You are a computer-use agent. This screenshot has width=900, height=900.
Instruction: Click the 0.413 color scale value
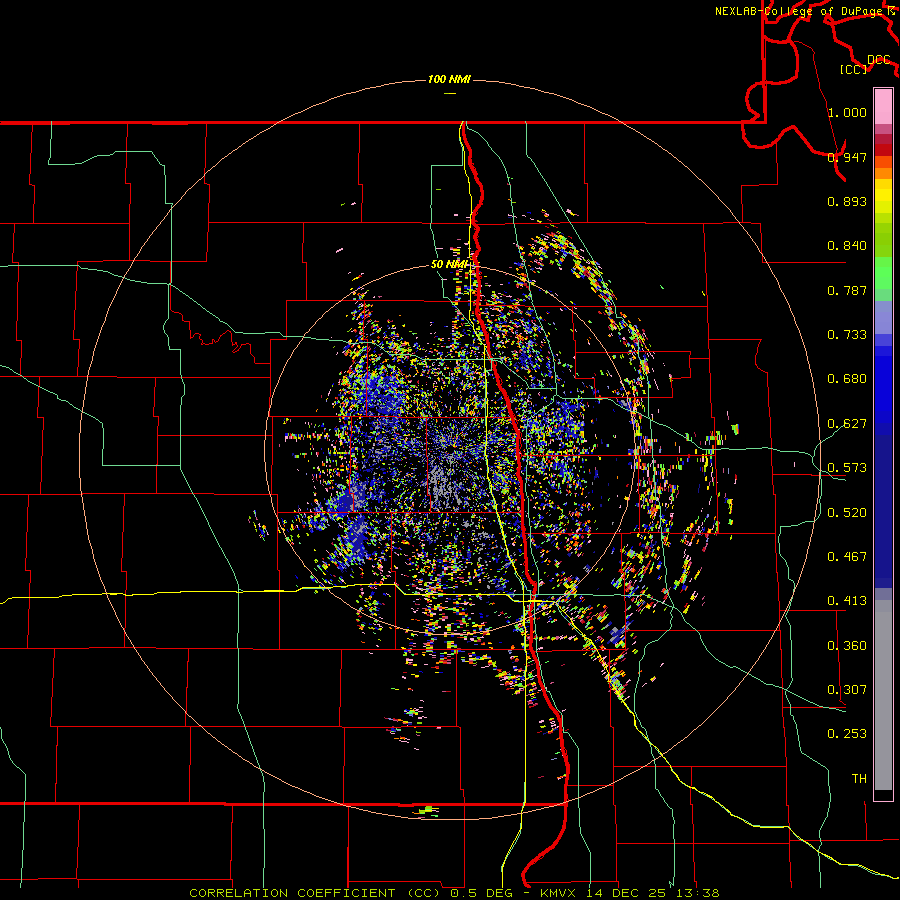pos(847,601)
